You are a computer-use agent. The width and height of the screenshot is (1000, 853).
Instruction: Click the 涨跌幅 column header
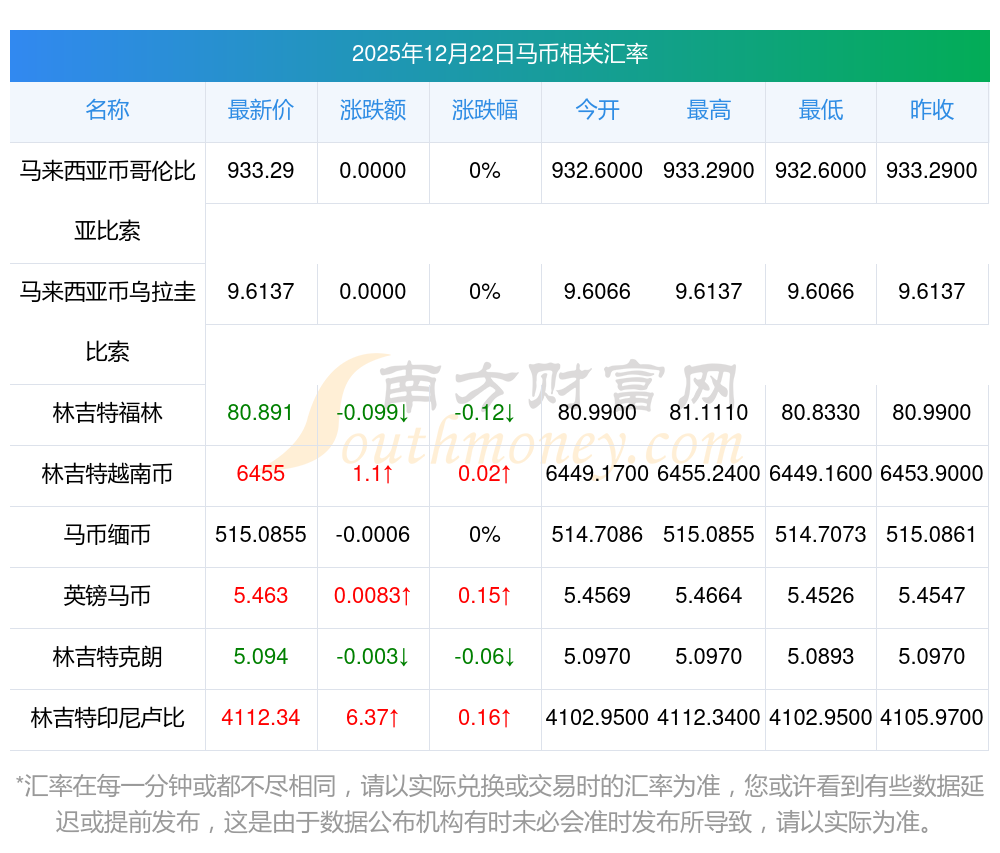pos(485,110)
